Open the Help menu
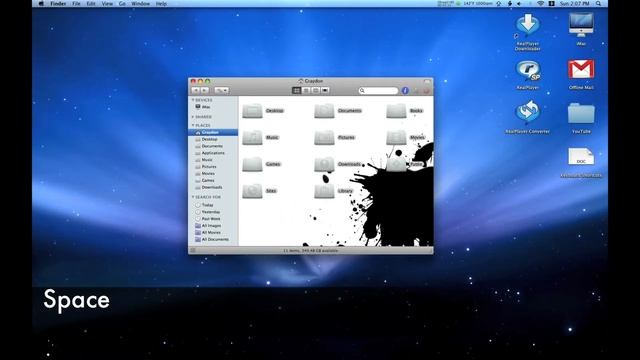The width and height of the screenshot is (640, 360). click(x=162, y=4)
